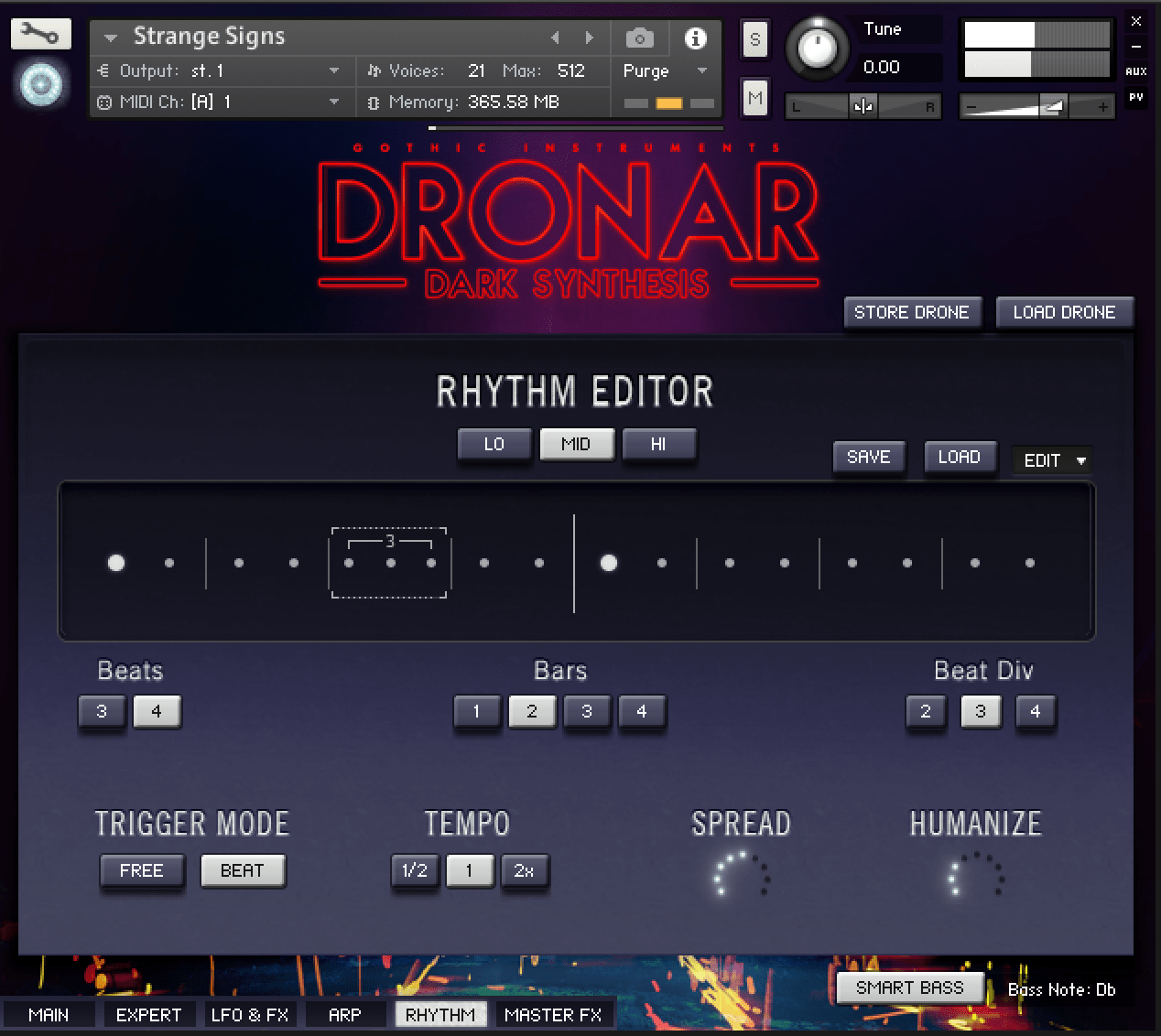Expand the Purge dropdown
1161x1036 pixels.
(701, 71)
